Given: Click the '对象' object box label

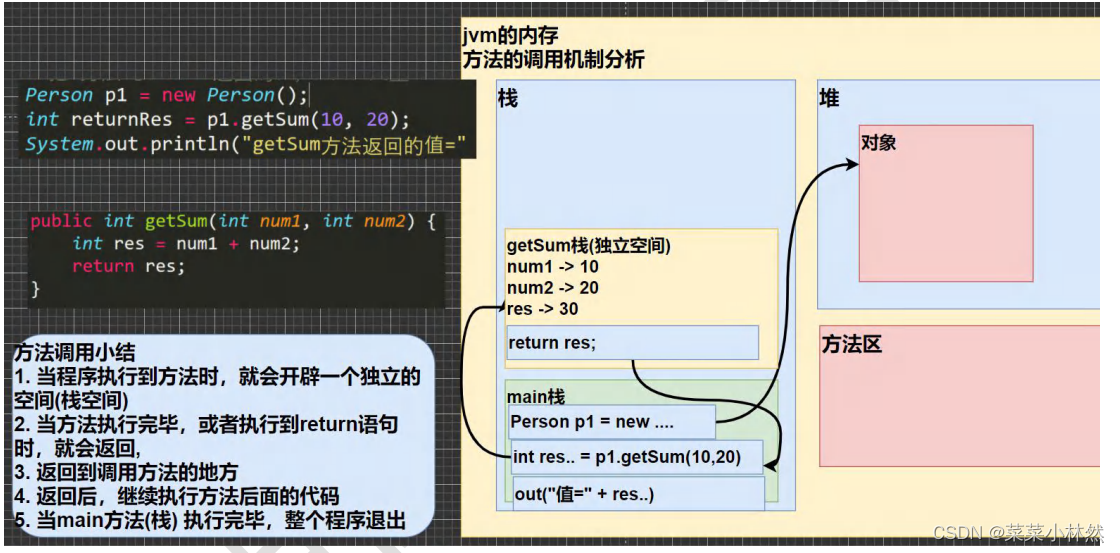Looking at the screenshot, I should click(879, 143).
